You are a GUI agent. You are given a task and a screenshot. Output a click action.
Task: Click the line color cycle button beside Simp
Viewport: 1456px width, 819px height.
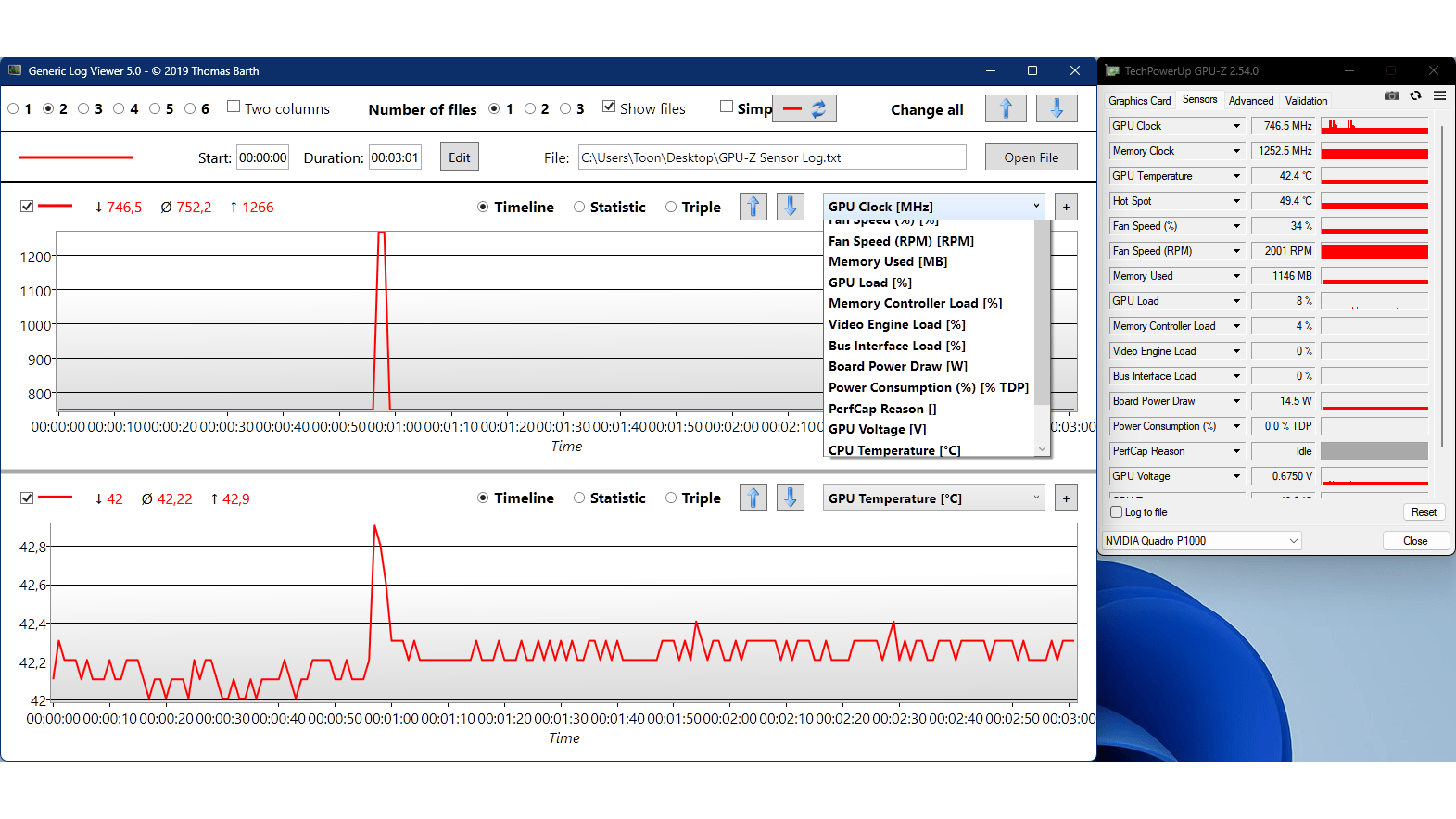tap(804, 109)
